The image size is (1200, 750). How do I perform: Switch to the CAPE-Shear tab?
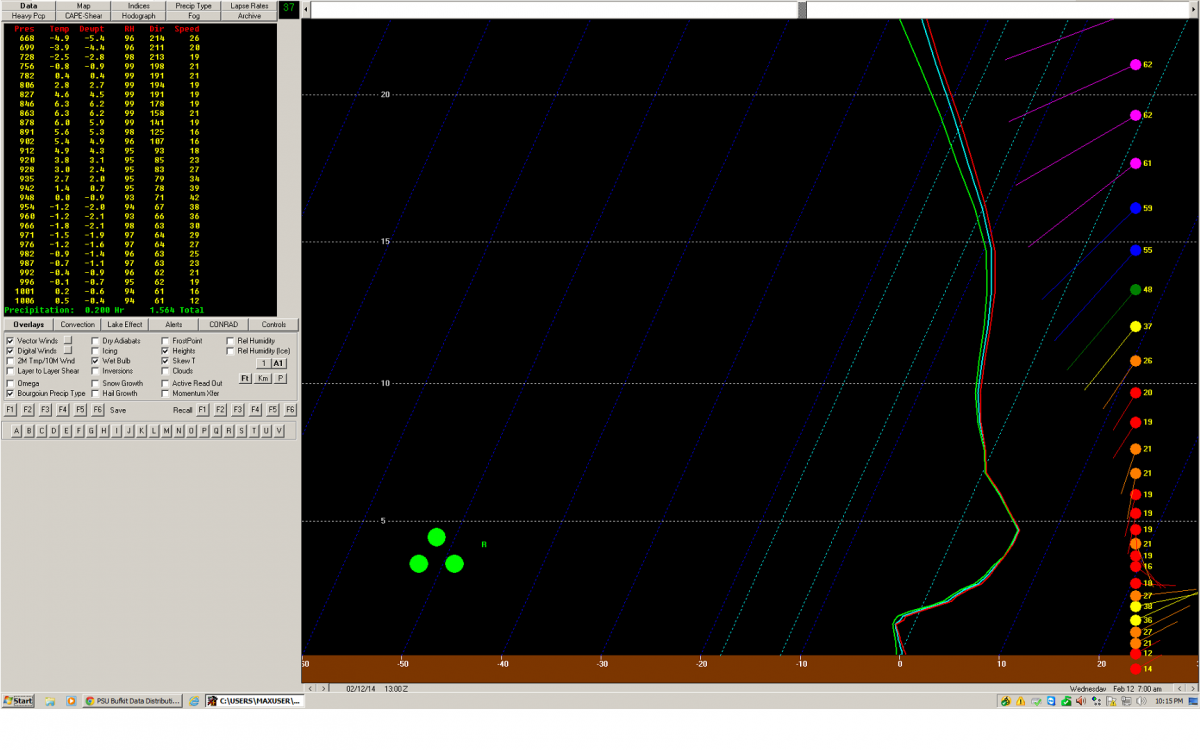pos(83,16)
